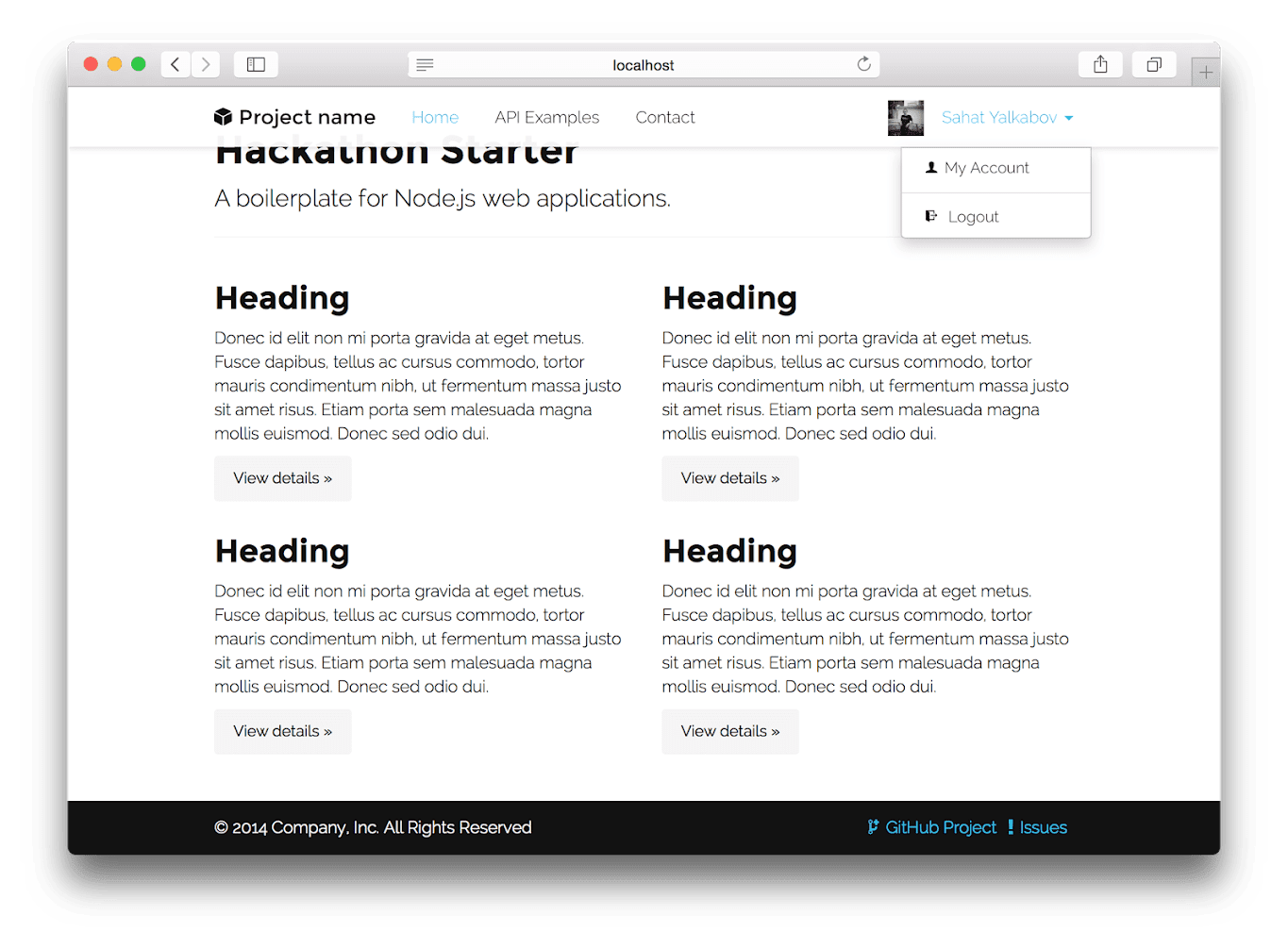The height and width of the screenshot is (949, 1288).
Task: Open the Contact page
Action: (x=664, y=117)
